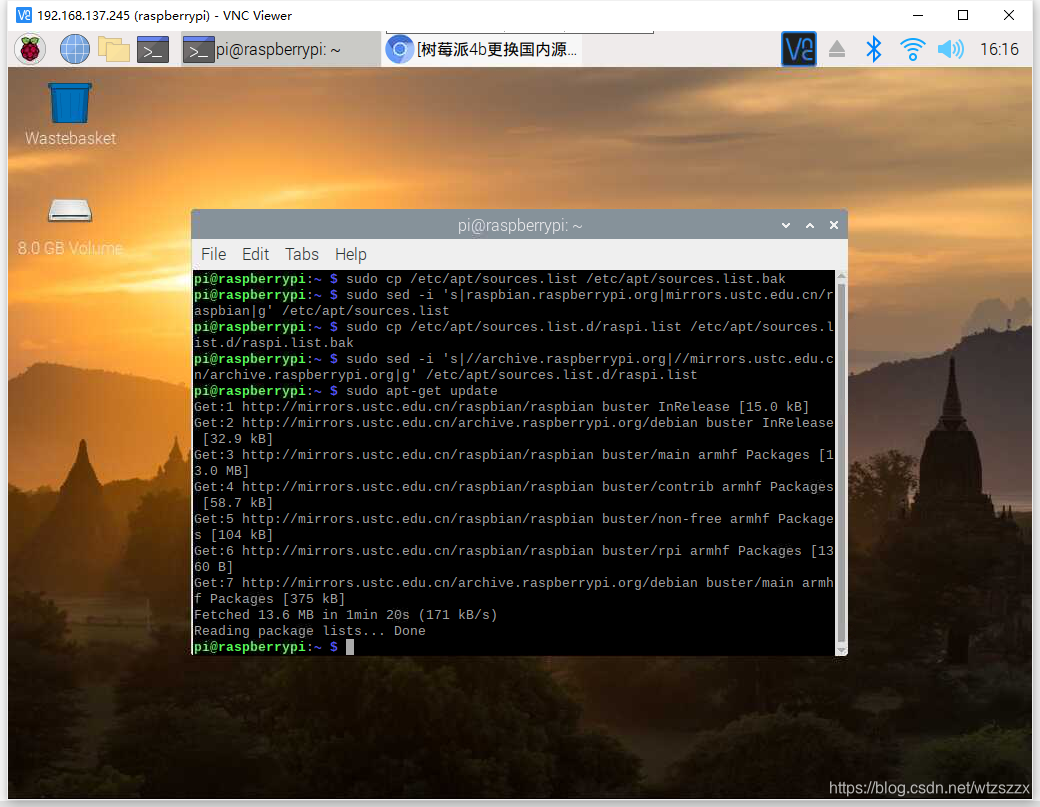Image resolution: width=1040 pixels, height=807 pixels.
Task: Click the eject media tray icon
Action: [x=837, y=49]
